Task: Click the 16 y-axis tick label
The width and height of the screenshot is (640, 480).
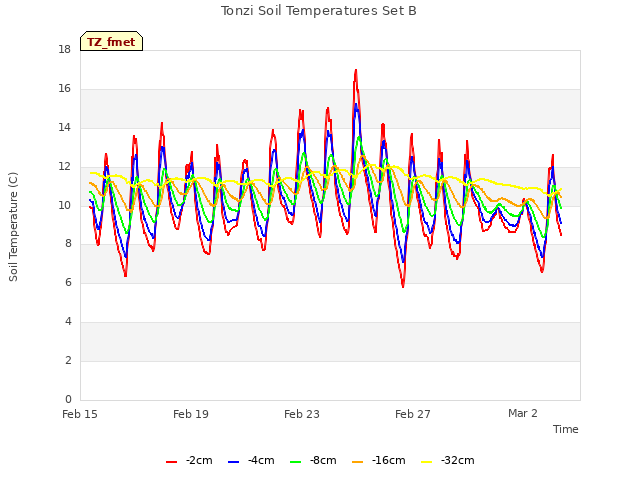Action: point(64,89)
